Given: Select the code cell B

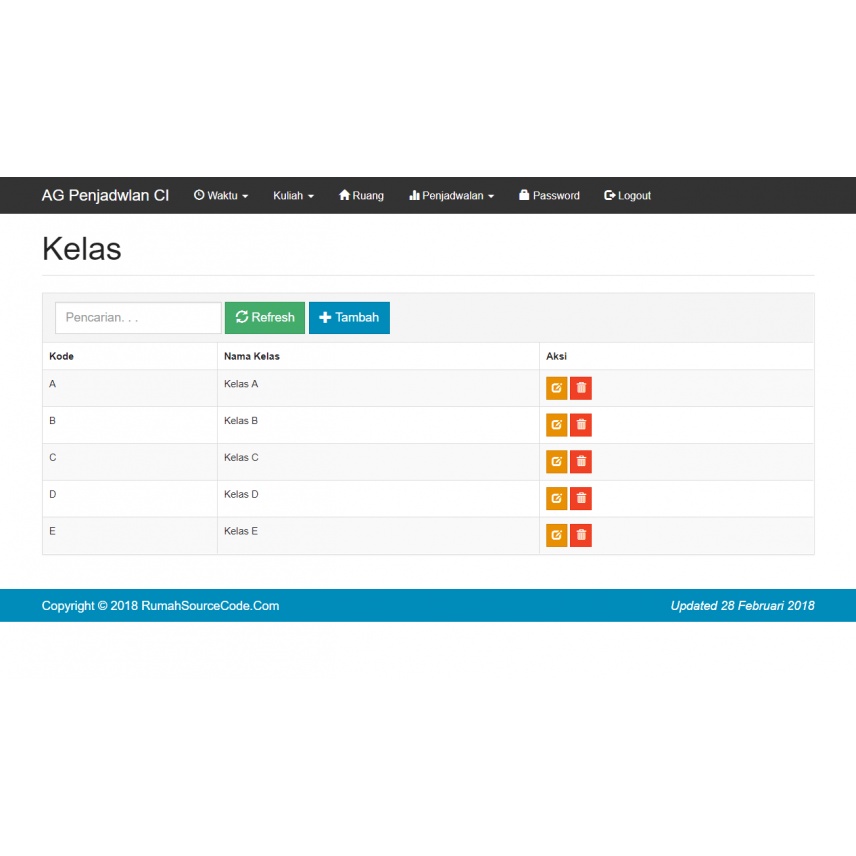Looking at the screenshot, I should [x=130, y=425].
